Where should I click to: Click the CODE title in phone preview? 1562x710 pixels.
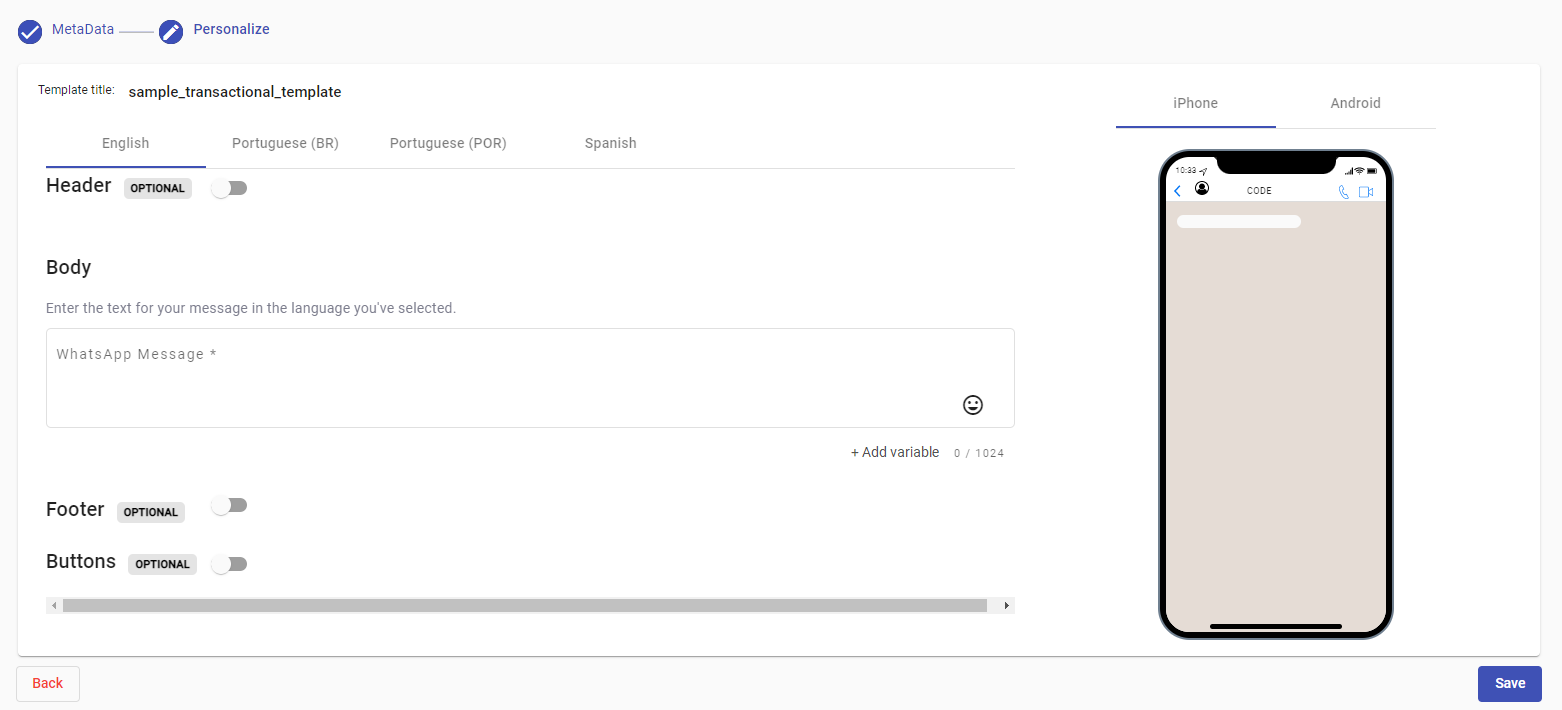pos(1260,191)
